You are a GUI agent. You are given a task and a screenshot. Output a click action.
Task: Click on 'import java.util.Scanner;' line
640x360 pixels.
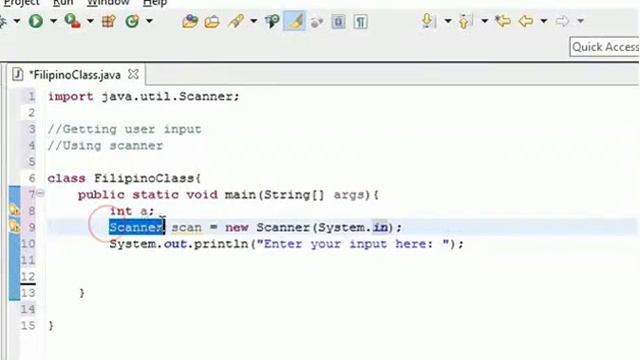(x=143, y=97)
